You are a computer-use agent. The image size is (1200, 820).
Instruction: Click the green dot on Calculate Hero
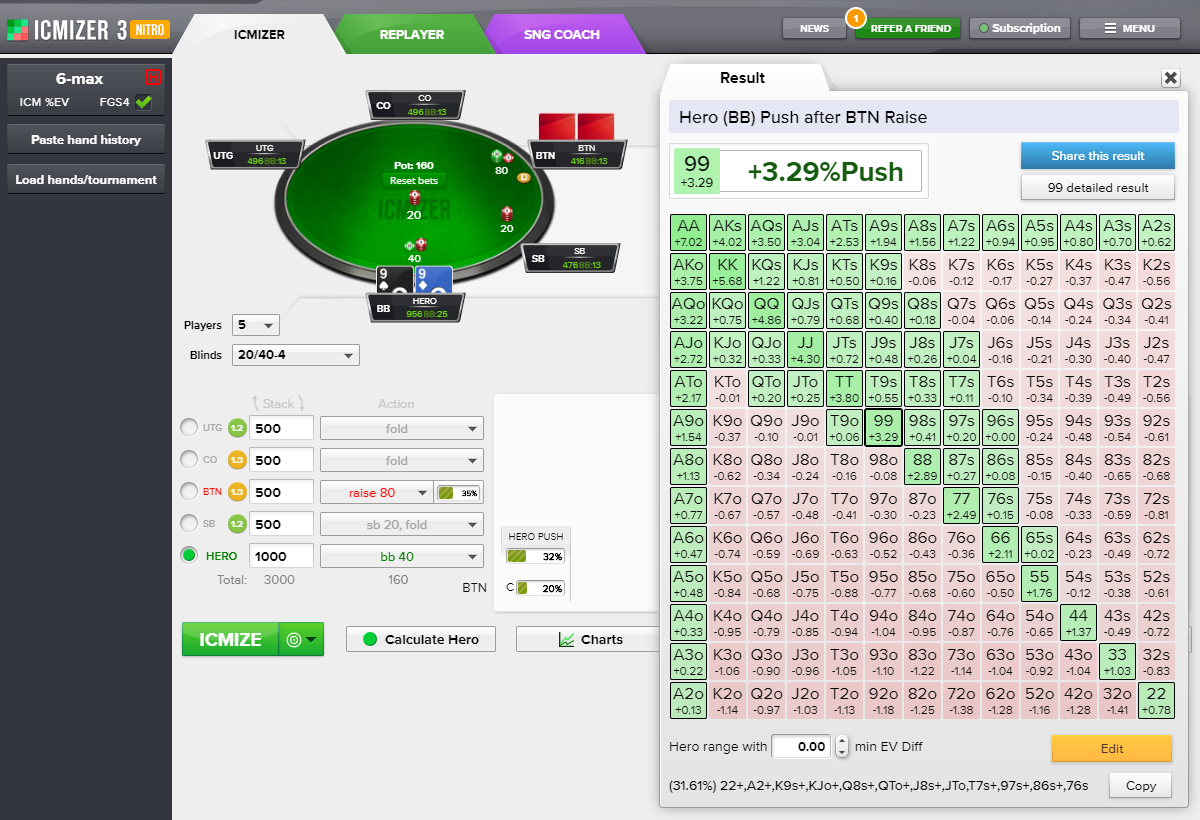point(370,640)
